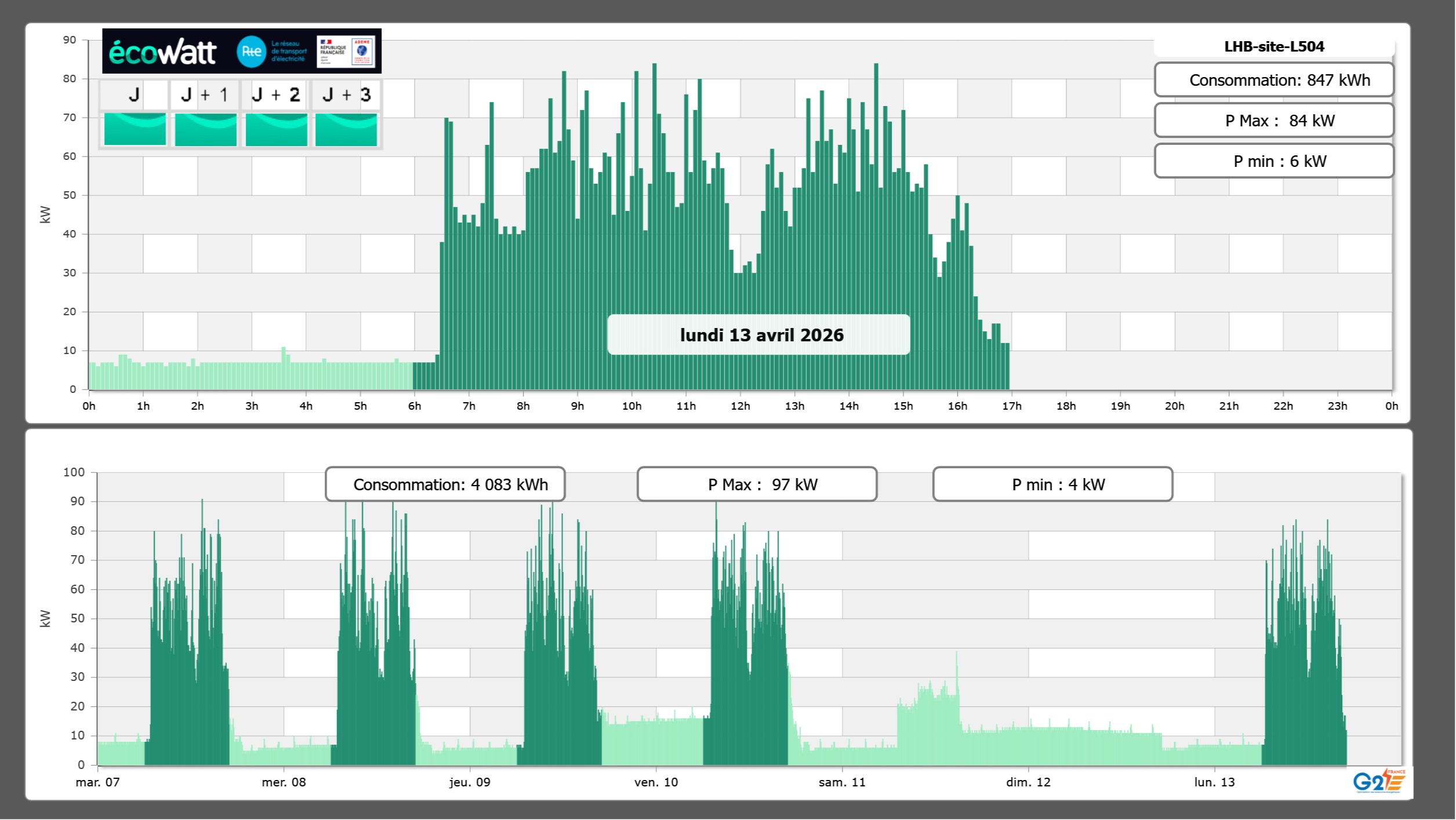Click the P Max : 84 kW box
Viewport: 1456px width, 820px height.
pos(1274,121)
